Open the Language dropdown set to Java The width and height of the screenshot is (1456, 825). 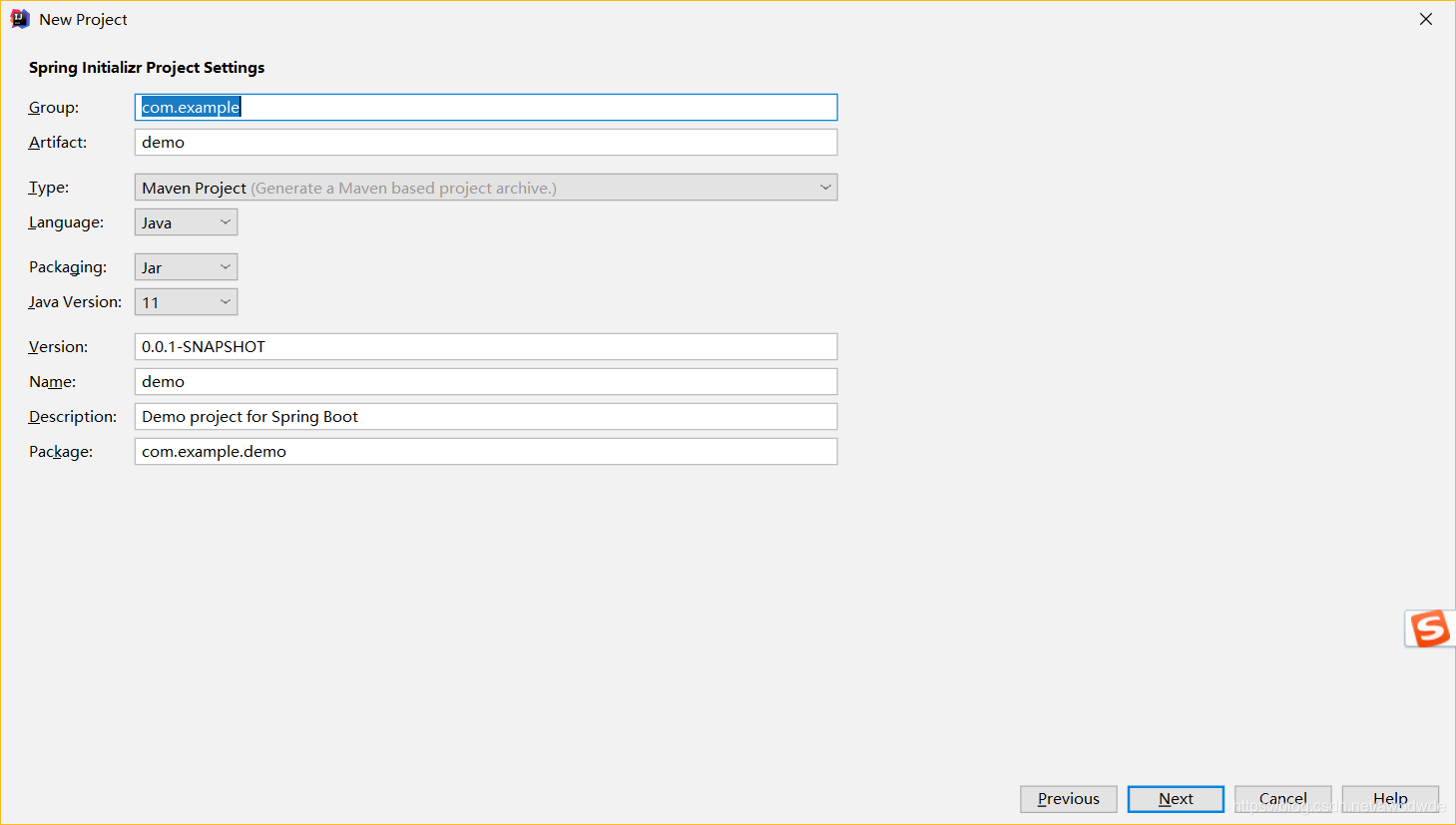[x=186, y=222]
